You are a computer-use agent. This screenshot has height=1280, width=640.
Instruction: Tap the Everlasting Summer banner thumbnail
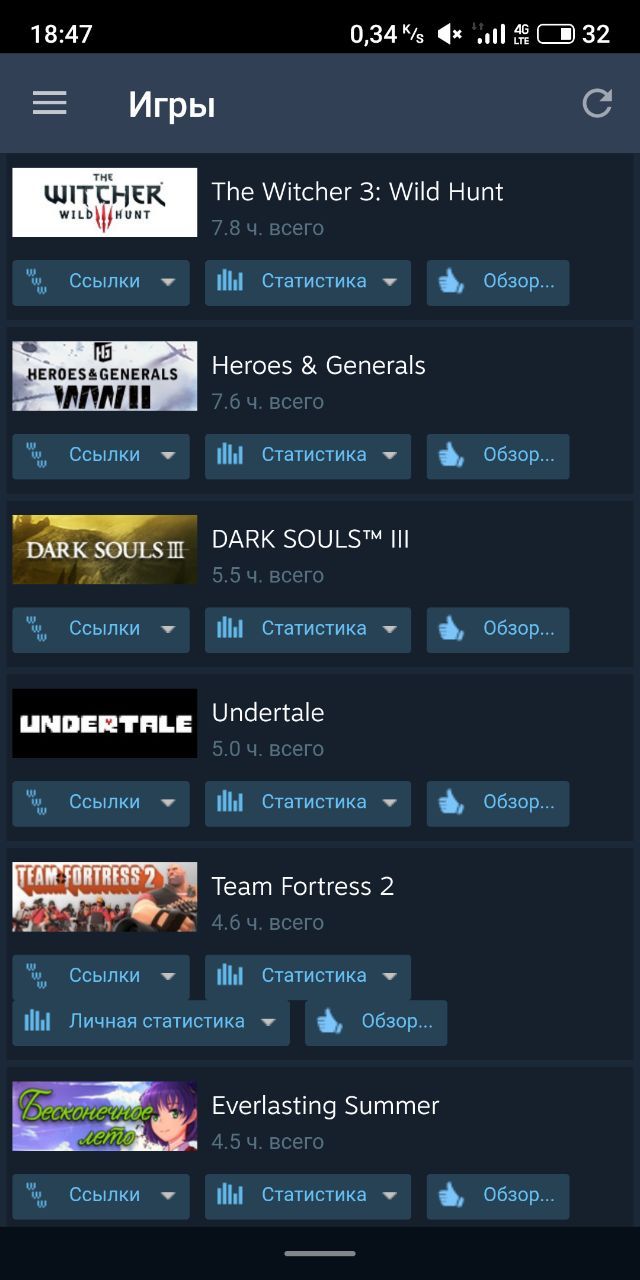coord(105,1116)
